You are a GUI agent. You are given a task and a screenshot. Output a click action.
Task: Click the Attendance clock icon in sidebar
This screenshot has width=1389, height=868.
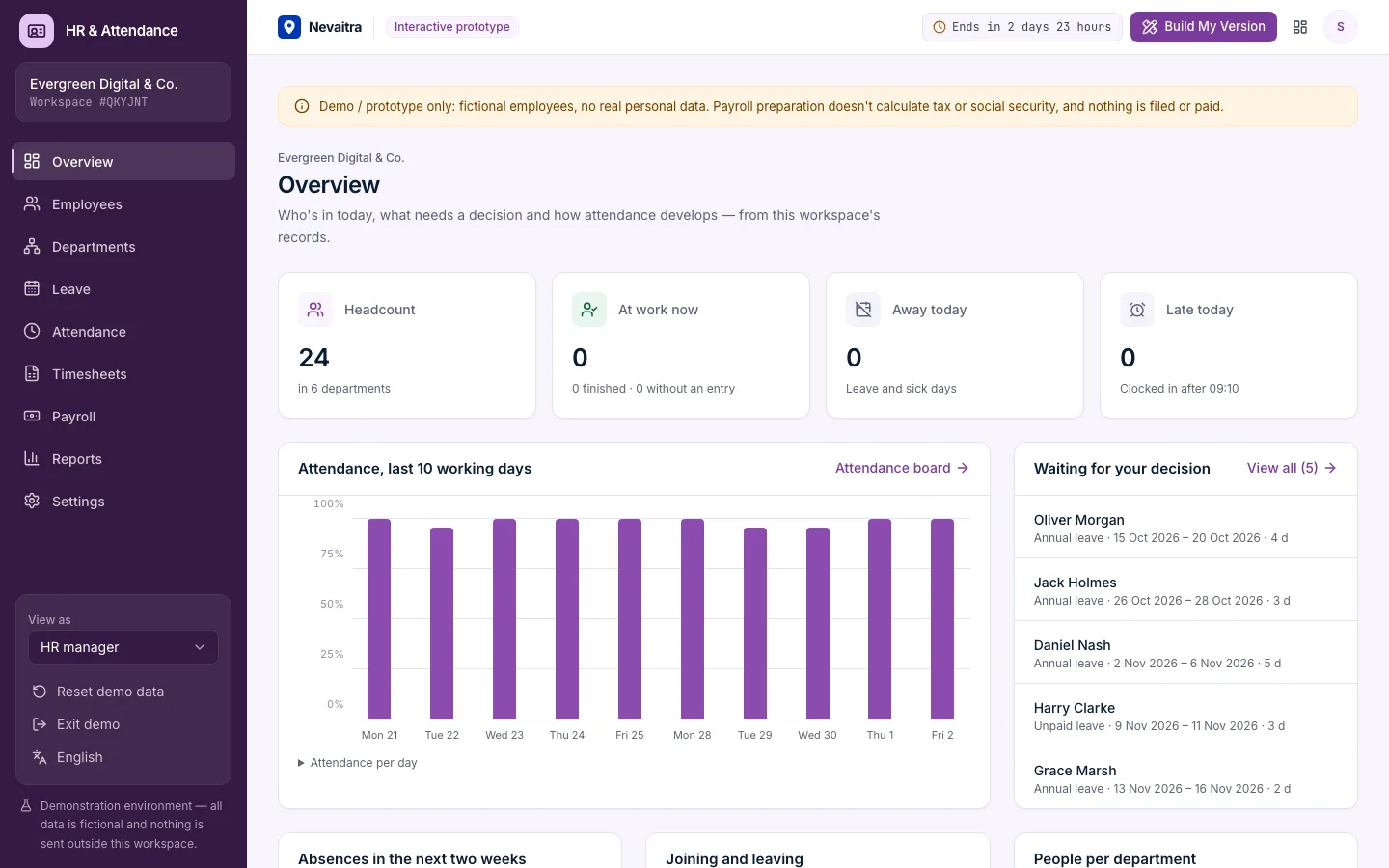point(32,331)
